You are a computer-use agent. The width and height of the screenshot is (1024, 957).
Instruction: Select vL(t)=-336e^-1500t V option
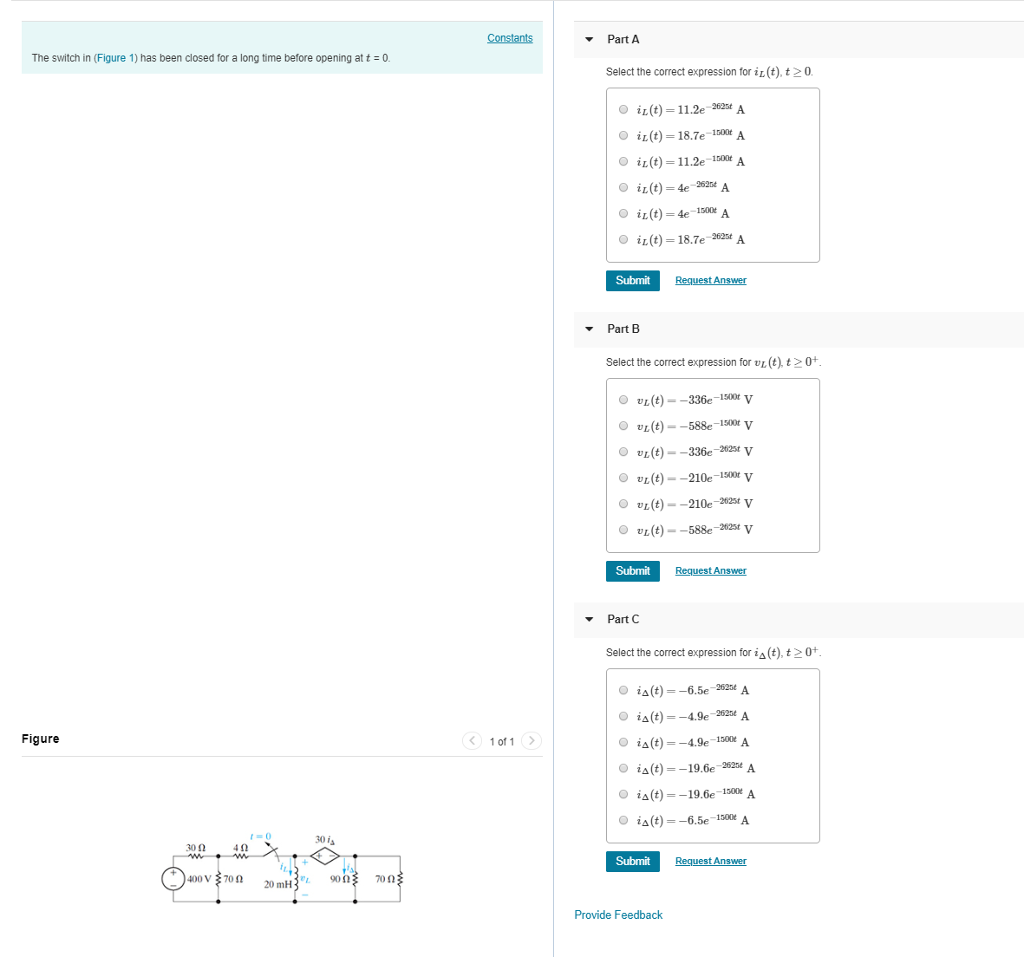[623, 400]
